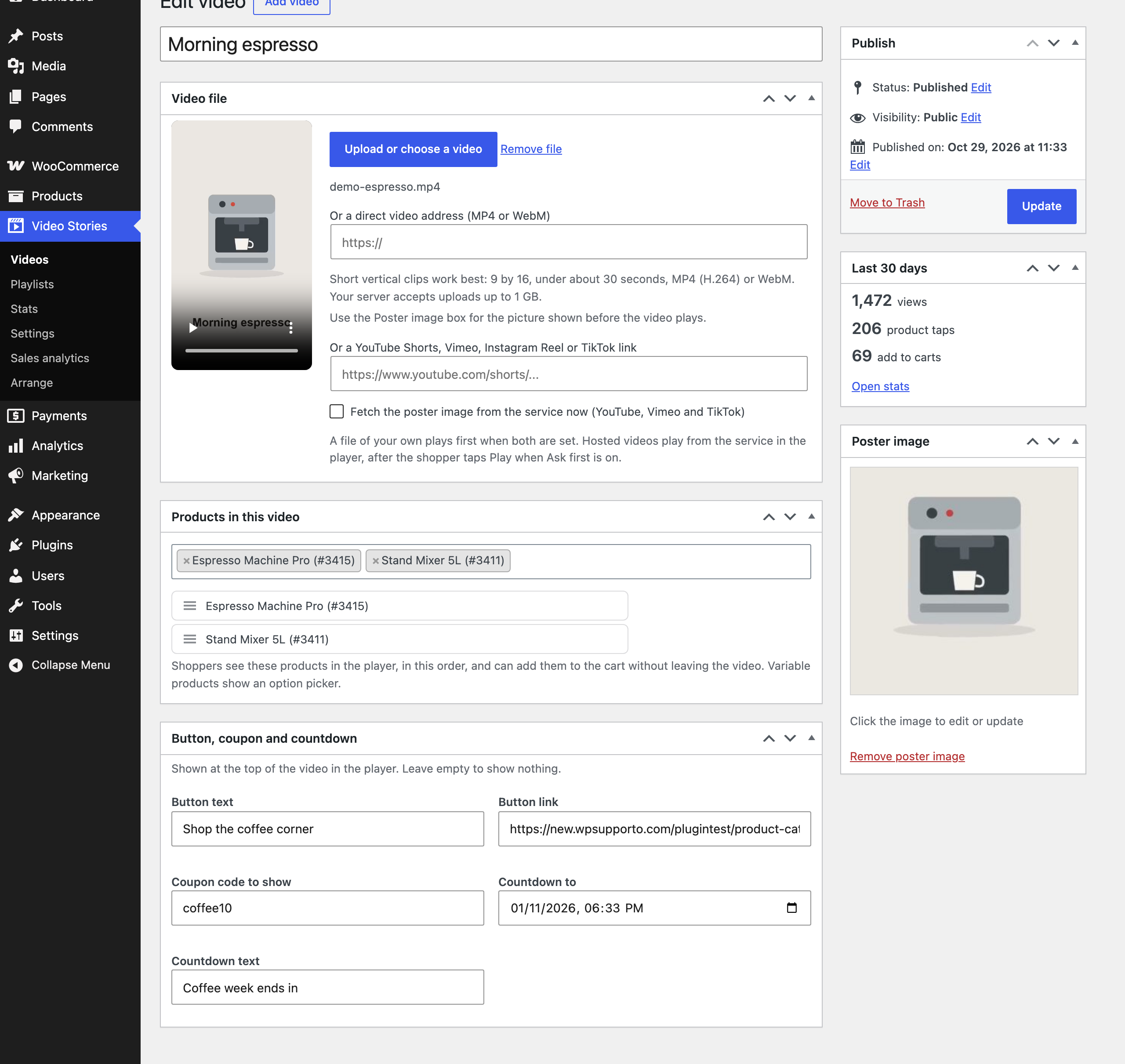The width and height of the screenshot is (1125, 1064).
Task: Click the Analytics bar chart icon
Action: click(16, 445)
